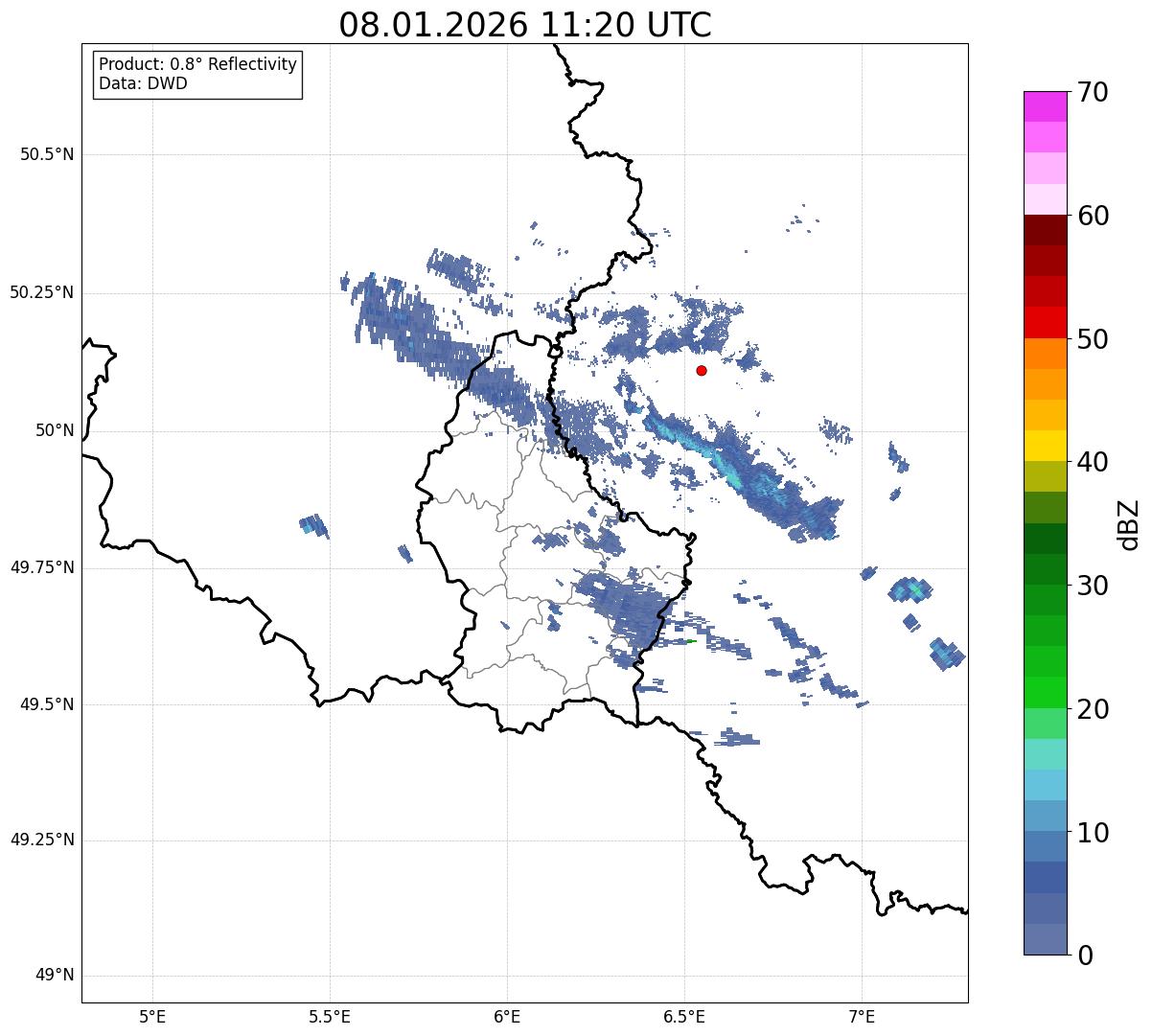Click the bright red colorbar swatch below 60
Image resolution: width=1152 pixels, height=1036 pixels.
(x=1045, y=322)
